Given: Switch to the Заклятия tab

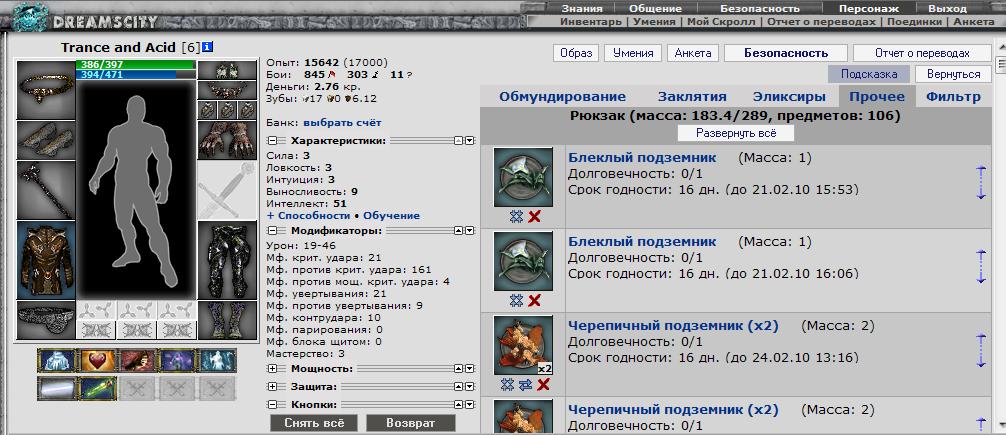Looking at the screenshot, I should click(x=692, y=97).
